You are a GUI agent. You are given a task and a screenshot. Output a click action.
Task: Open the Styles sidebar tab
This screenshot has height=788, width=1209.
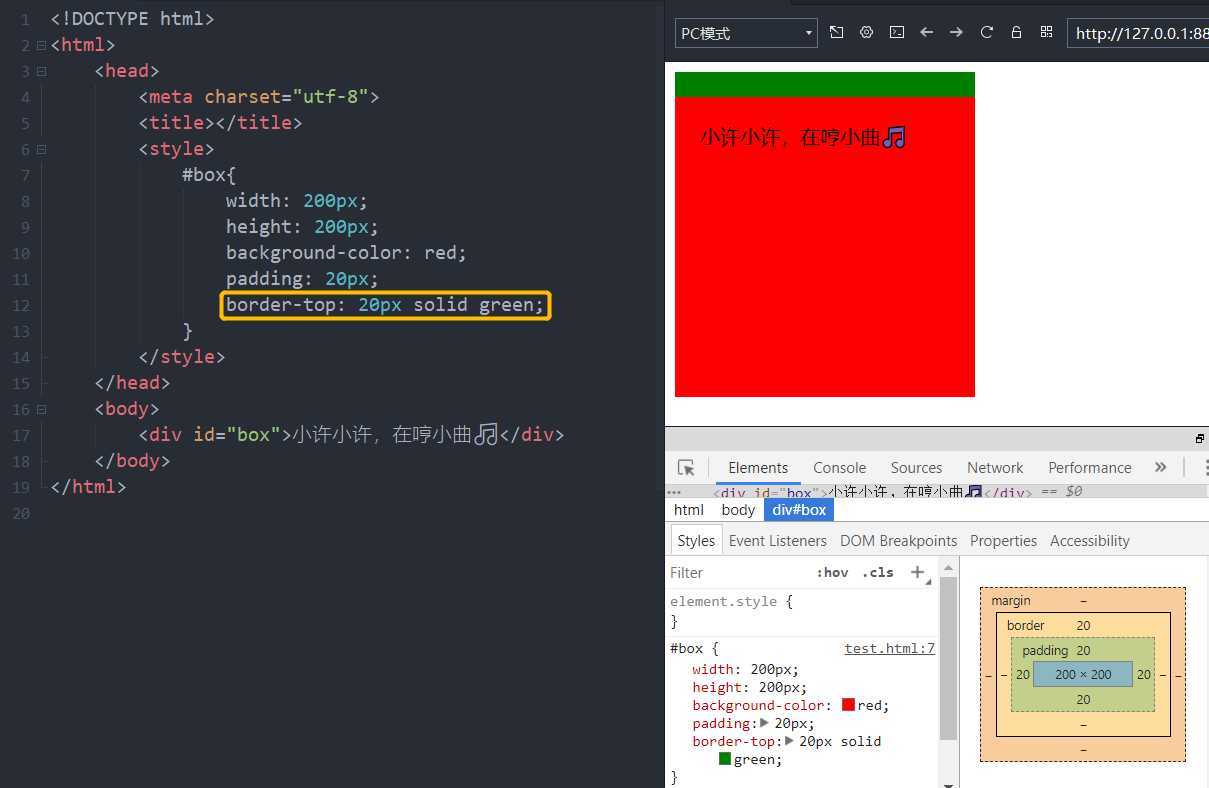click(x=696, y=540)
